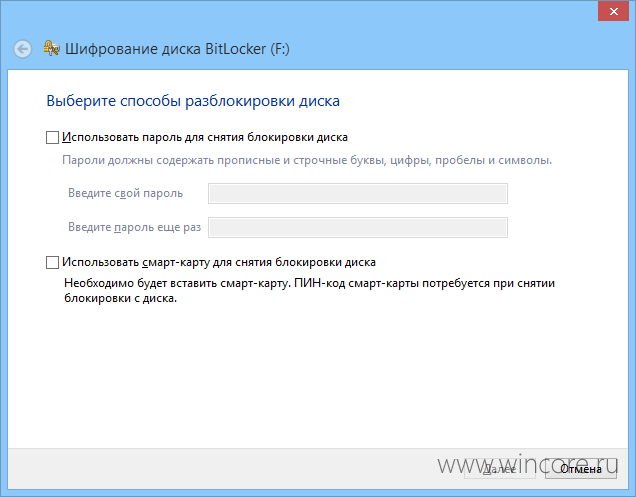Click the Отмена (Cancel) button

581,469
